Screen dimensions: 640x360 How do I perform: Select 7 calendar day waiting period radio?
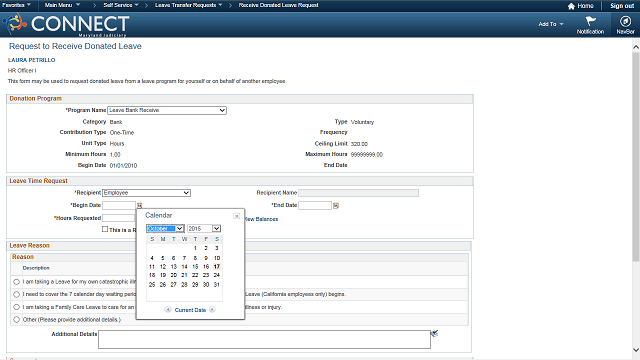tap(16, 294)
